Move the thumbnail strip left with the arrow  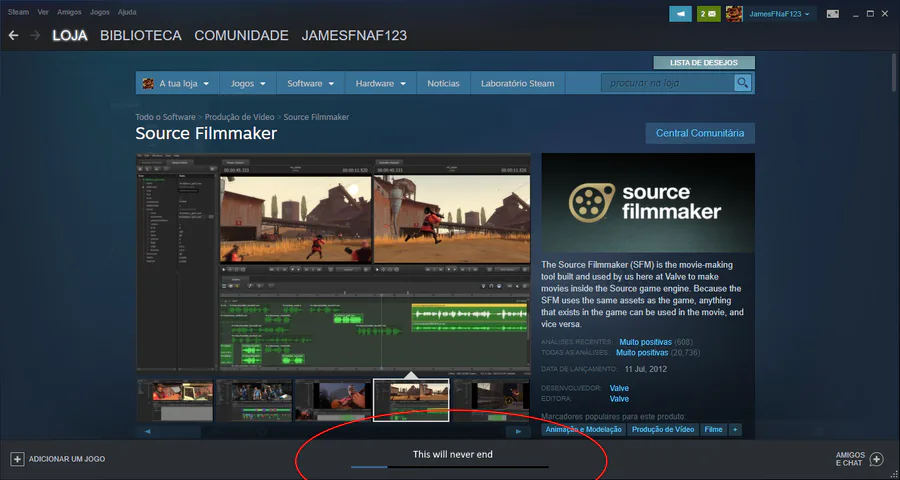tap(148, 431)
